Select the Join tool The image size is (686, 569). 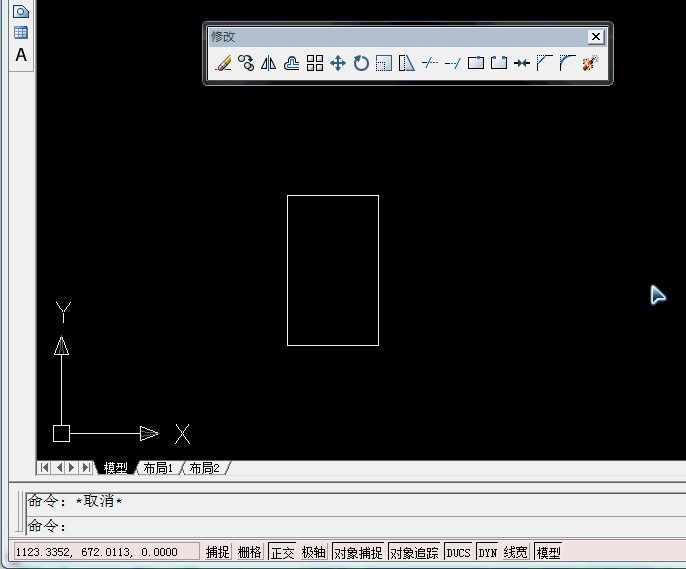[522, 63]
